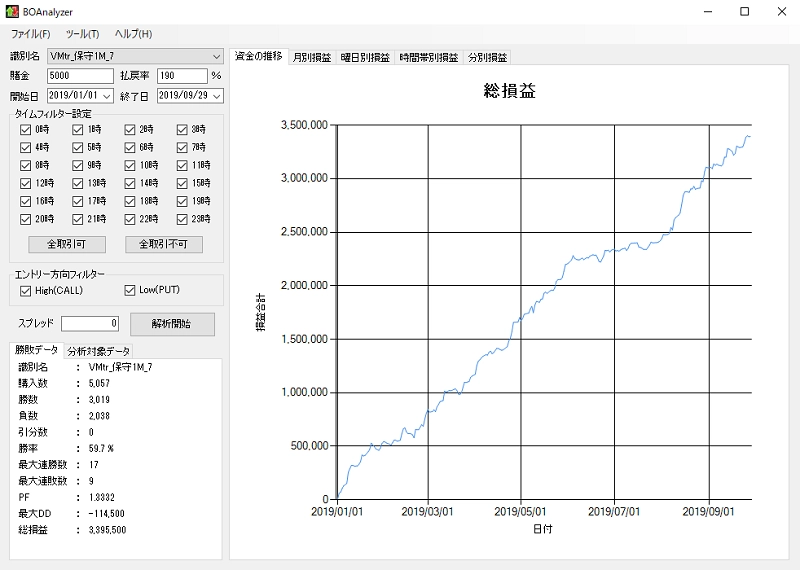The image size is (800, 570).
Task: Switch to the 月別損益 tab
Action: coord(312,58)
